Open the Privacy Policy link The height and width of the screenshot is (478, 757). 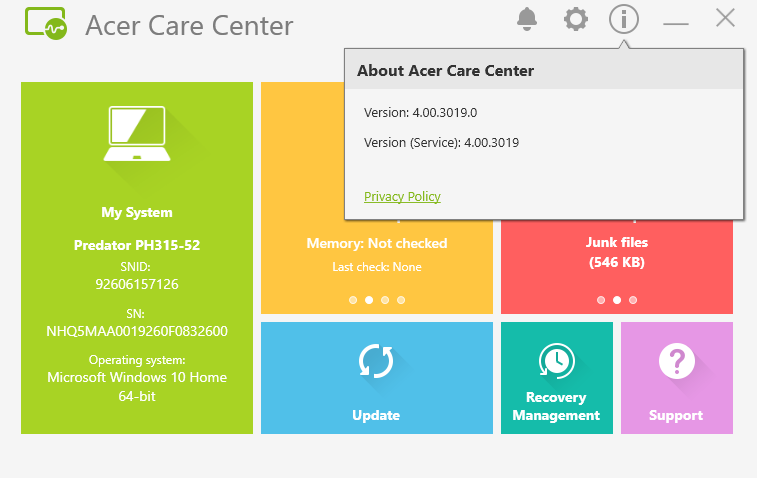point(402,197)
